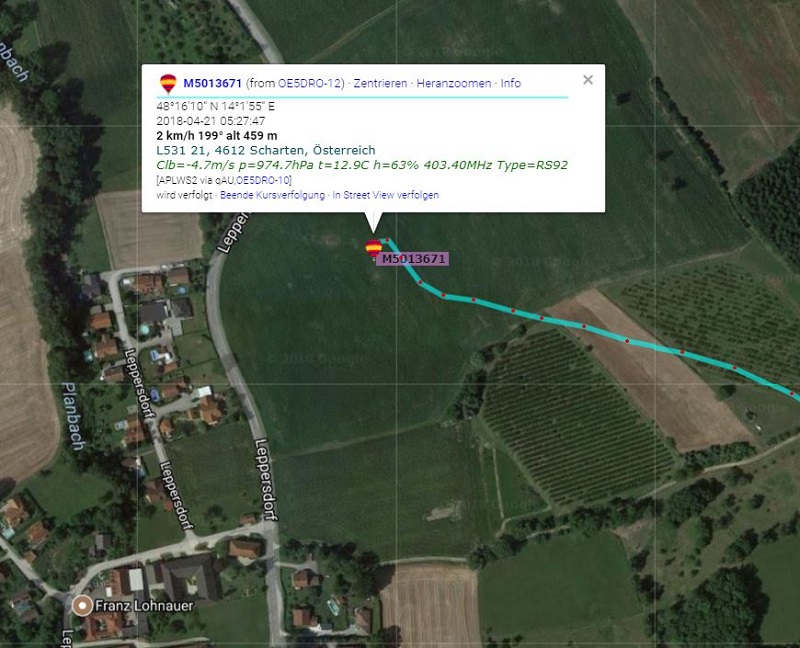Open the OE5DRO-12 station link
This screenshot has height=648, width=800.
tap(310, 83)
